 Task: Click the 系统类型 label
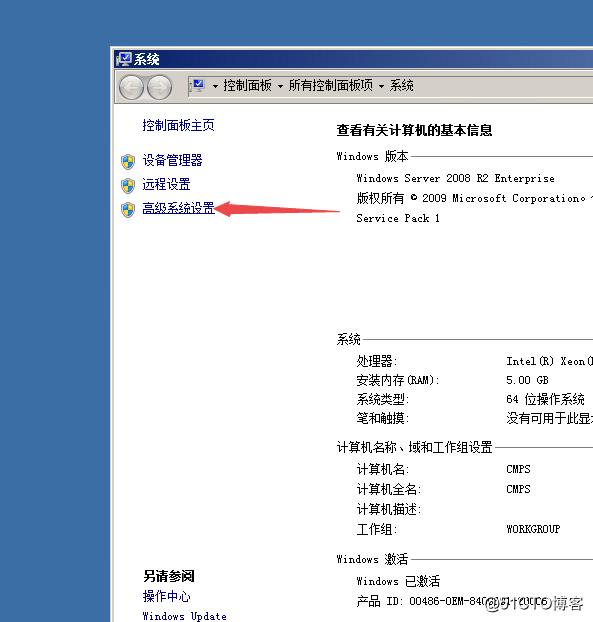[382, 399]
